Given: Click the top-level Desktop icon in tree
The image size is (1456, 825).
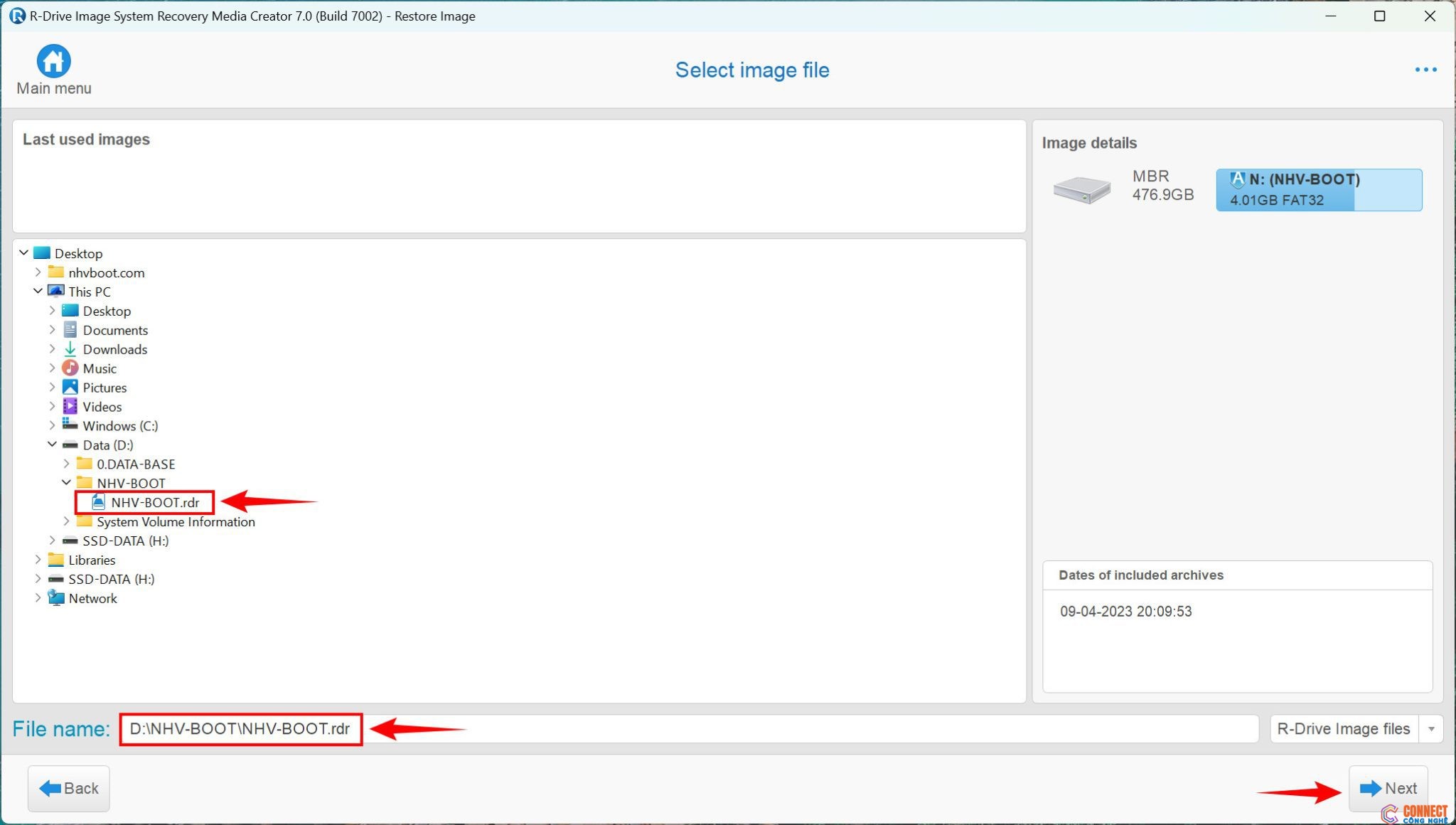Looking at the screenshot, I should click(42, 253).
